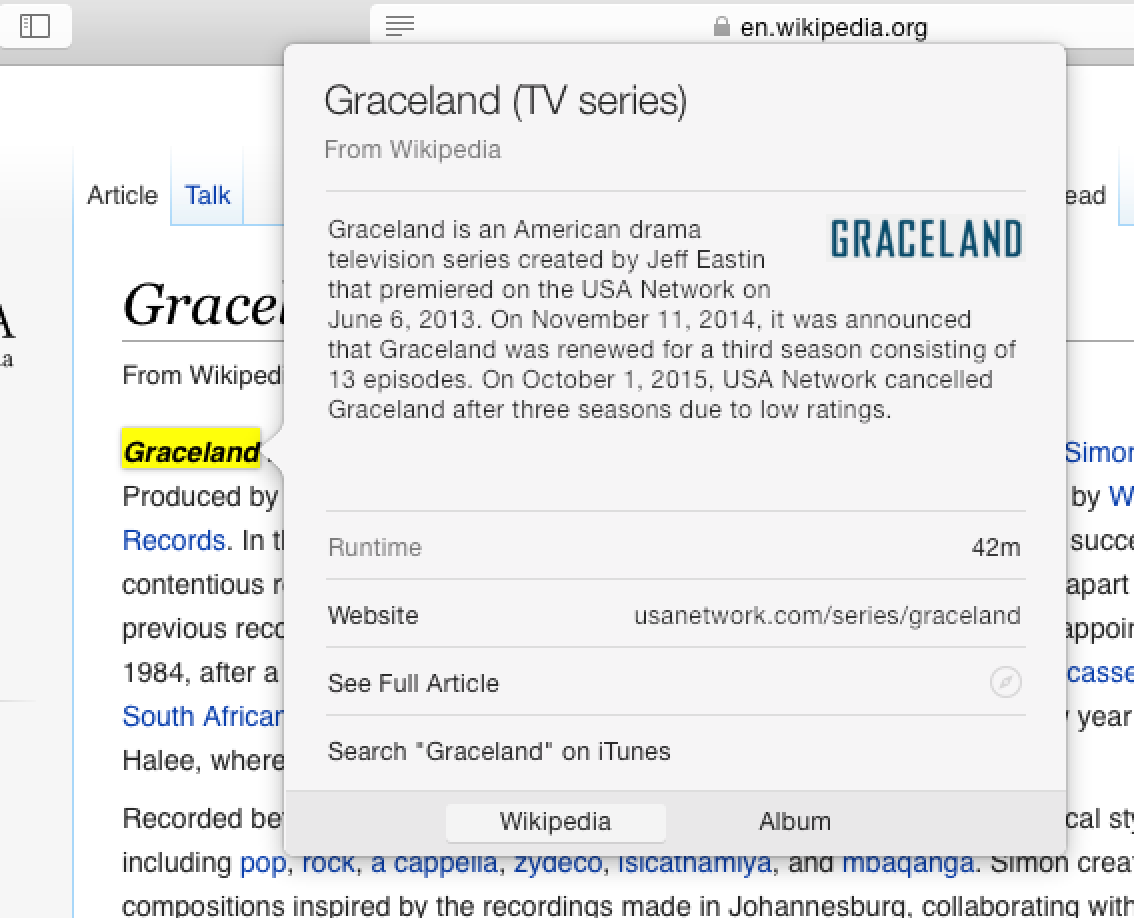The height and width of the screenshot is (918, 1134).
Task: Switch to the Album tab in popup
Action: click(795, 822)
